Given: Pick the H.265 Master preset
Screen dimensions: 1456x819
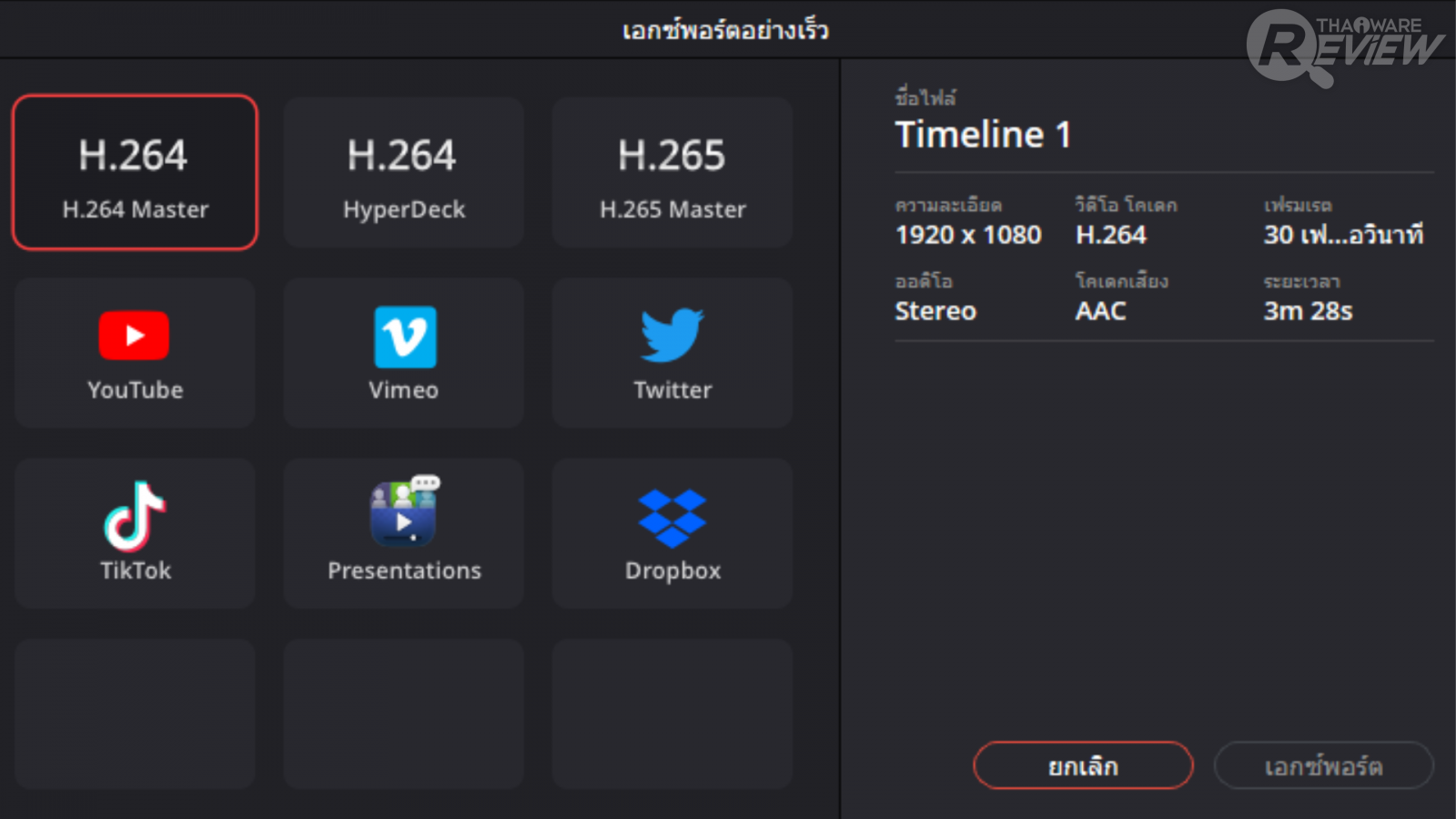Looking at the screenshot, I should click(x=672, y=173).
